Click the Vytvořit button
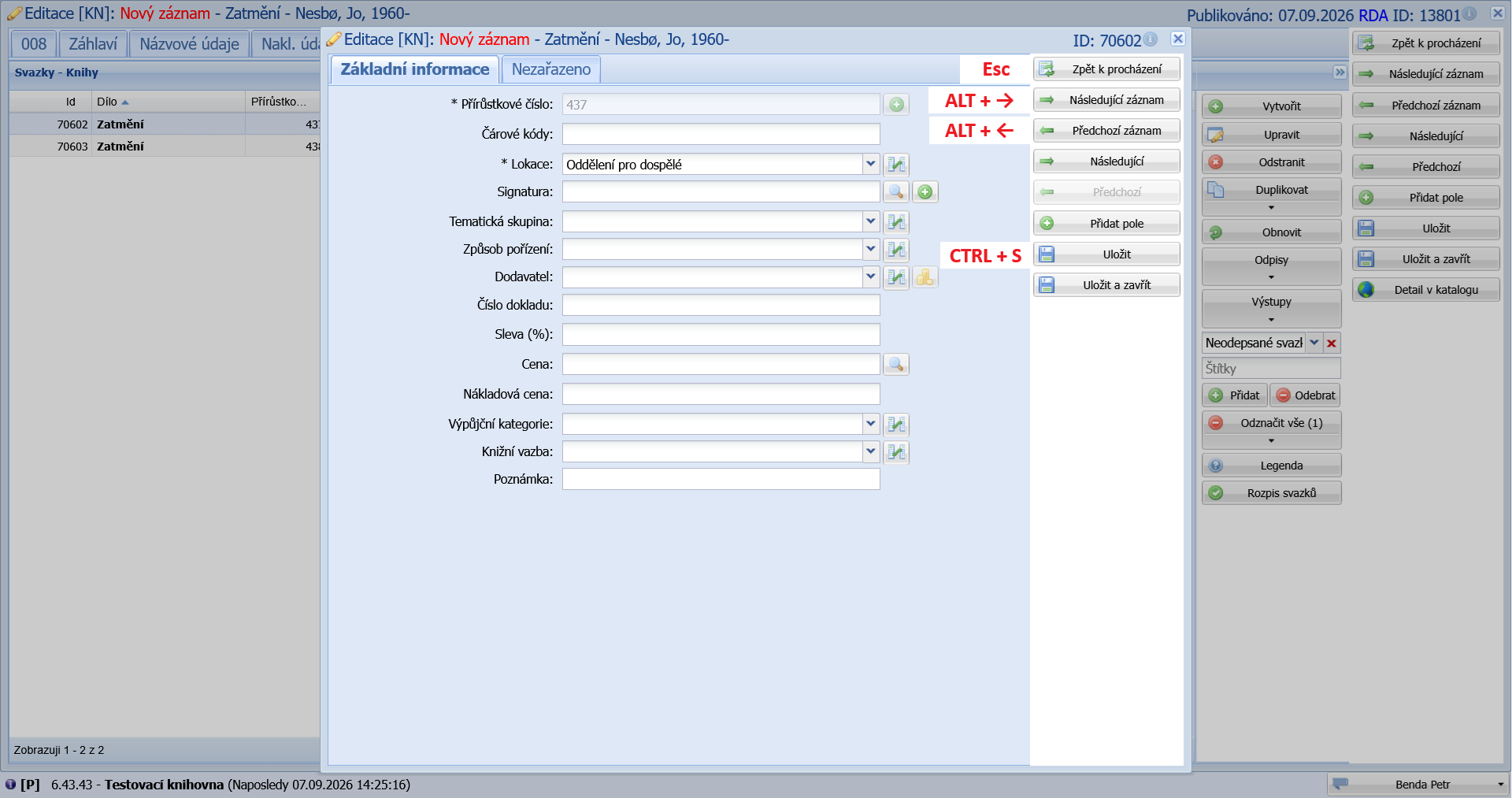 pos(1272,106)
